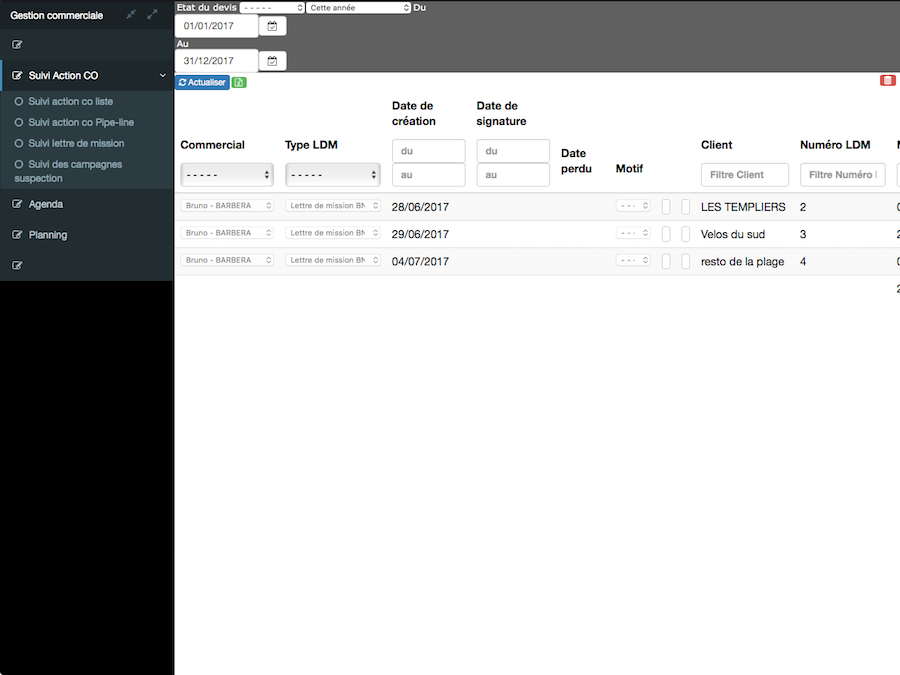
Task: Export the table with the green Excel icon
Action: coord(239,83)
